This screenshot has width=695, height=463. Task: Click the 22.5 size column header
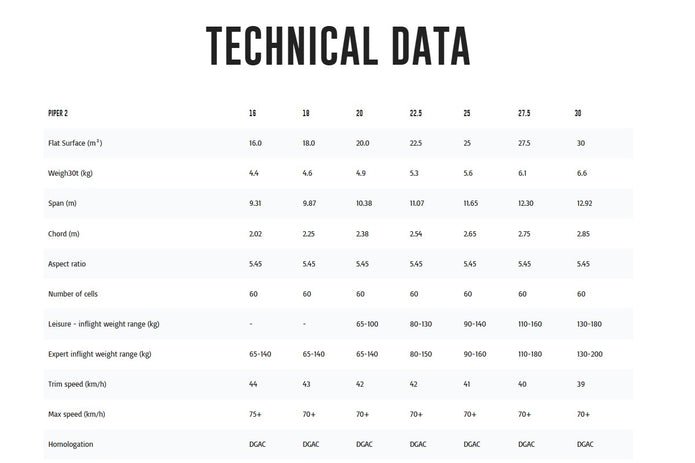pos(416,113)
